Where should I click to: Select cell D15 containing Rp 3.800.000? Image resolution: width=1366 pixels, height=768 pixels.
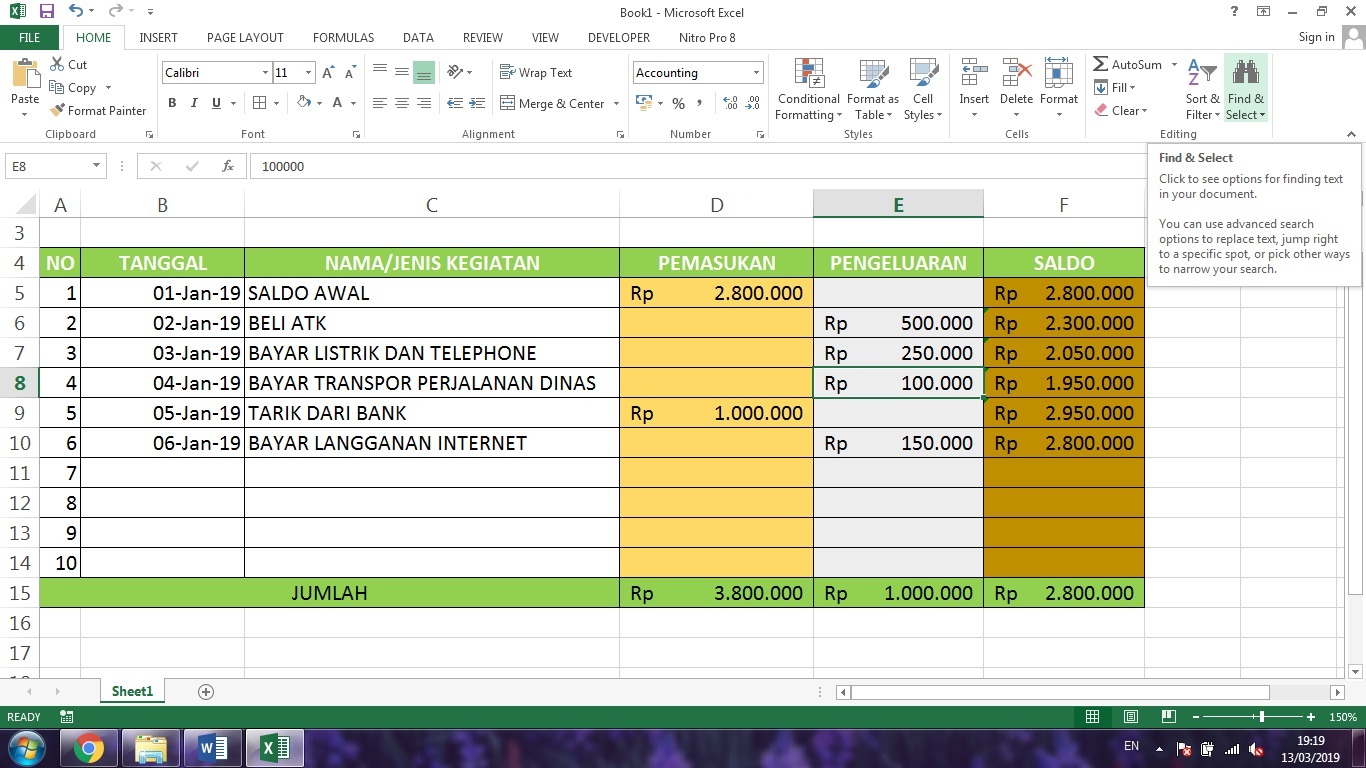tap(716, 592)
